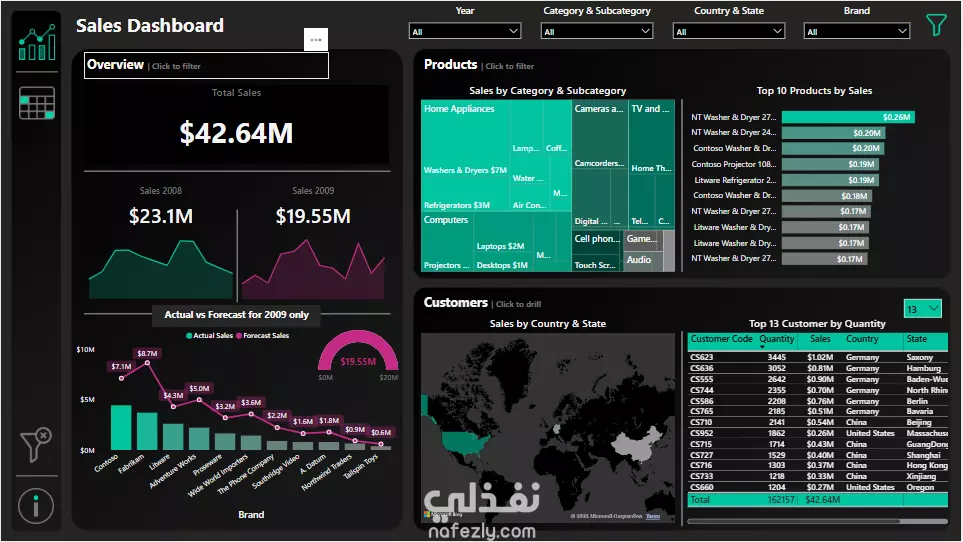
Task: Click the Forecast Sales legend item
Action: [x=262, y=336]
